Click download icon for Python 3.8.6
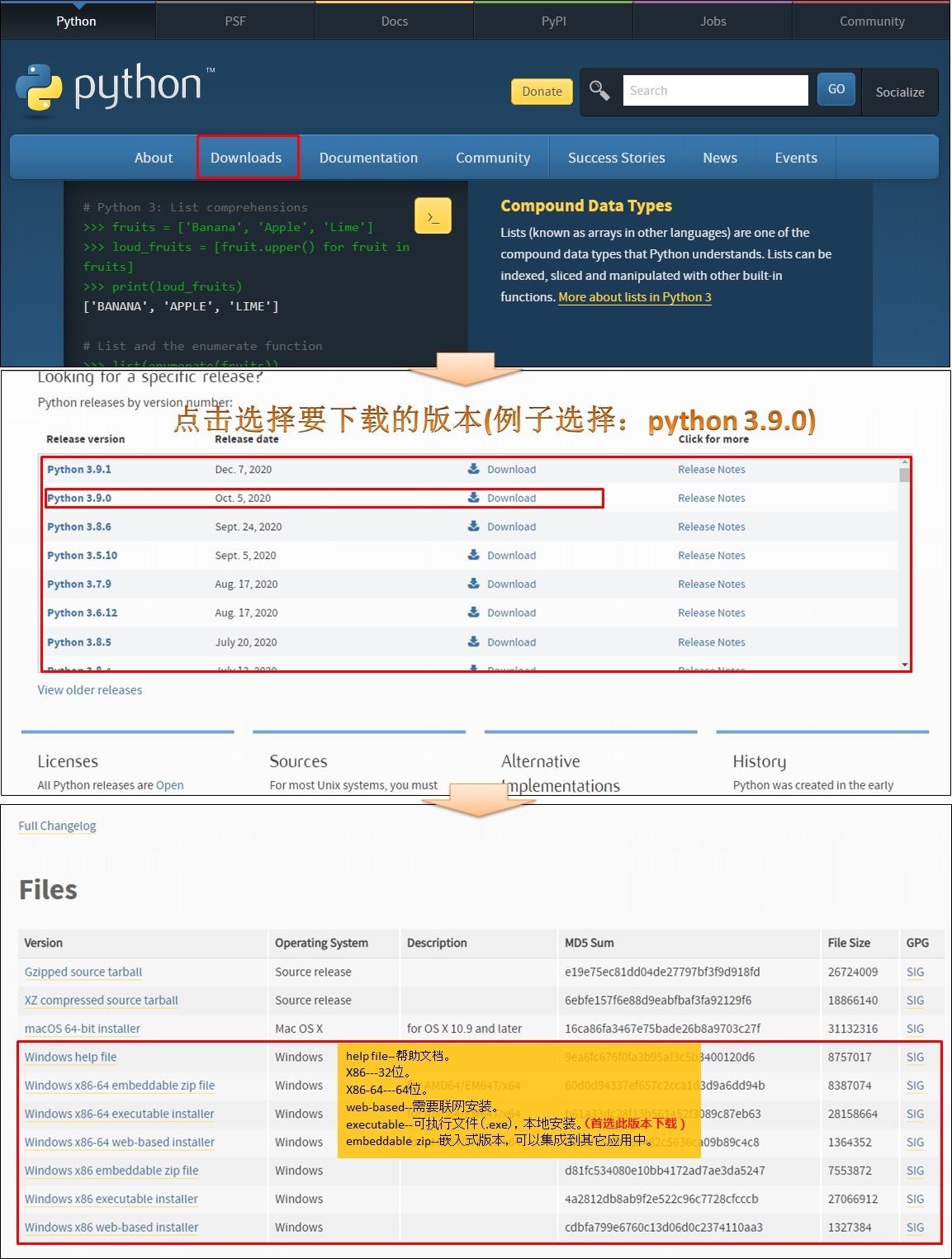The height and width of the screenshot is (1259, 952). click(x=474, y=527)
